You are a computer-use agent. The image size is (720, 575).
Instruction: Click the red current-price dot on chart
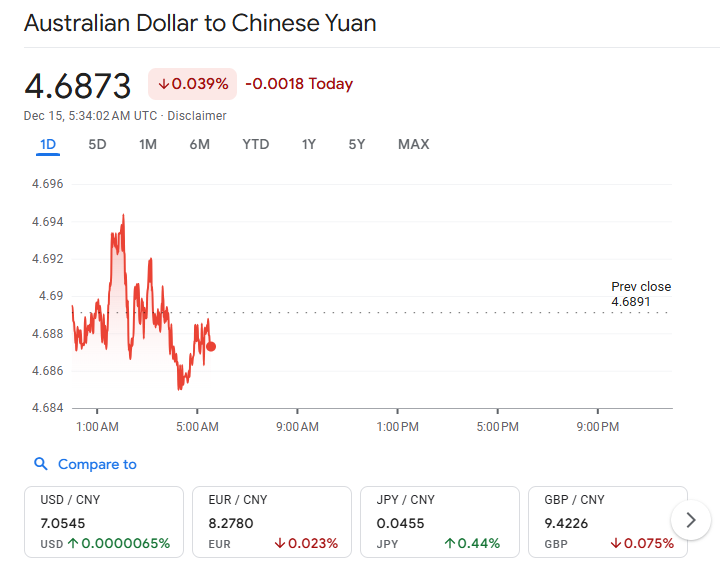click(211, 346)
